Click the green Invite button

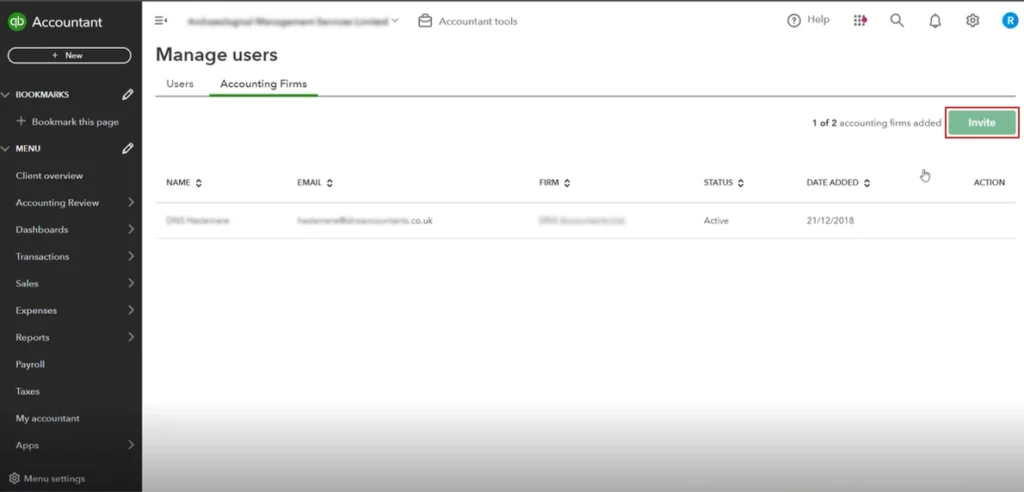tap(981, 122)
